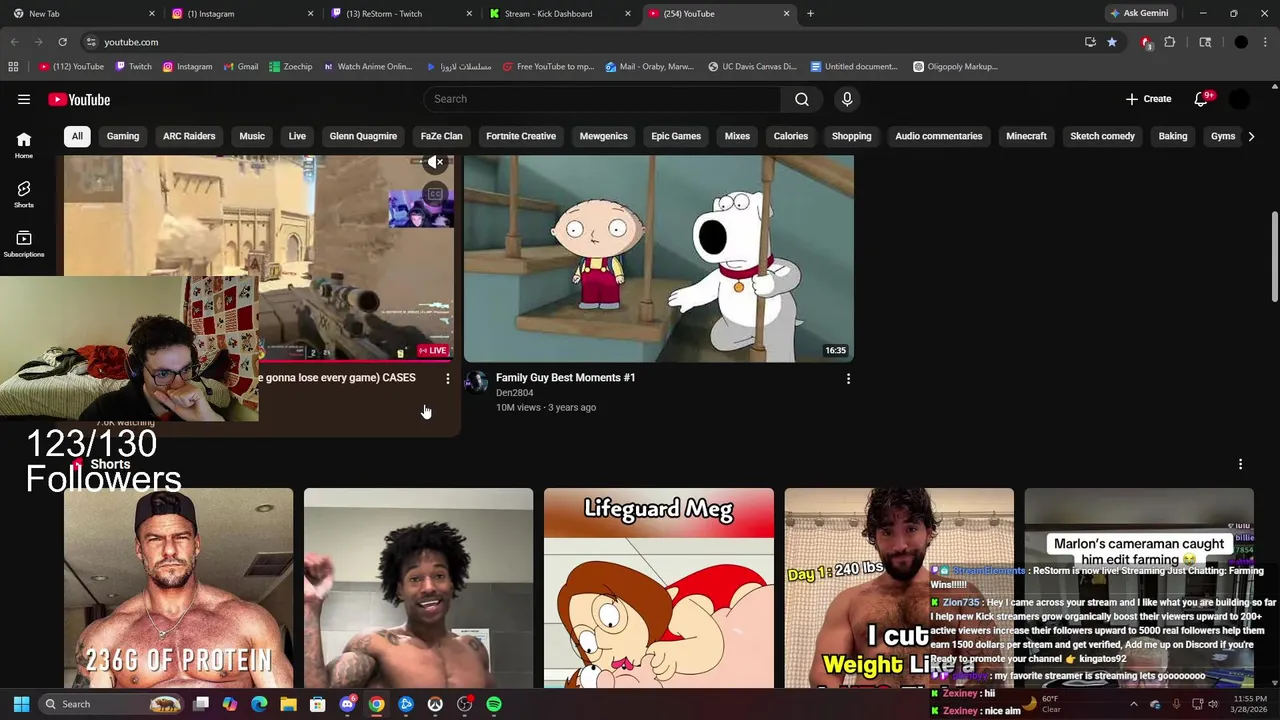1280x720 pixels.
Task: Open the Lifeguard Meg short
Action: click(659, 588)
